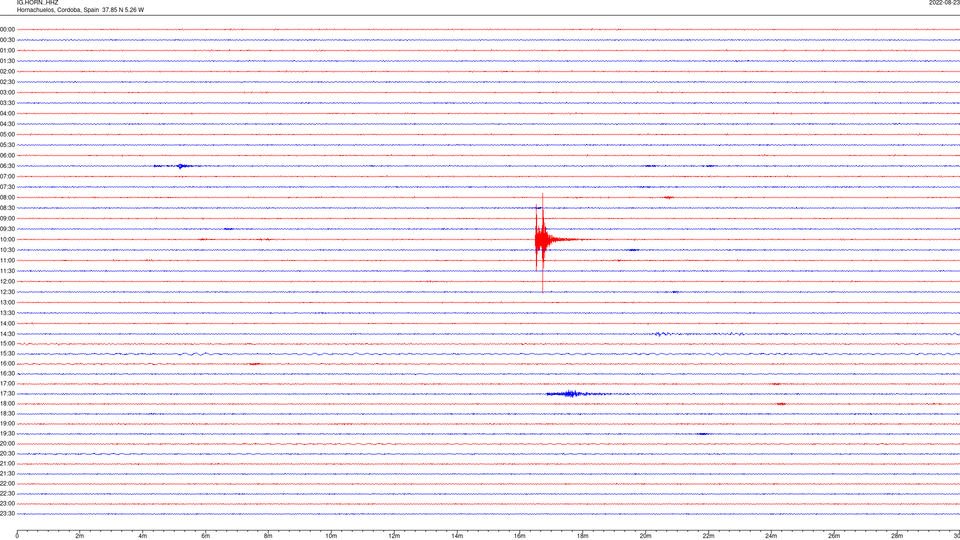This screenshot has width=960, height=540.
Task: Select the 12:30 time label
Action: [x=7, y=292]
